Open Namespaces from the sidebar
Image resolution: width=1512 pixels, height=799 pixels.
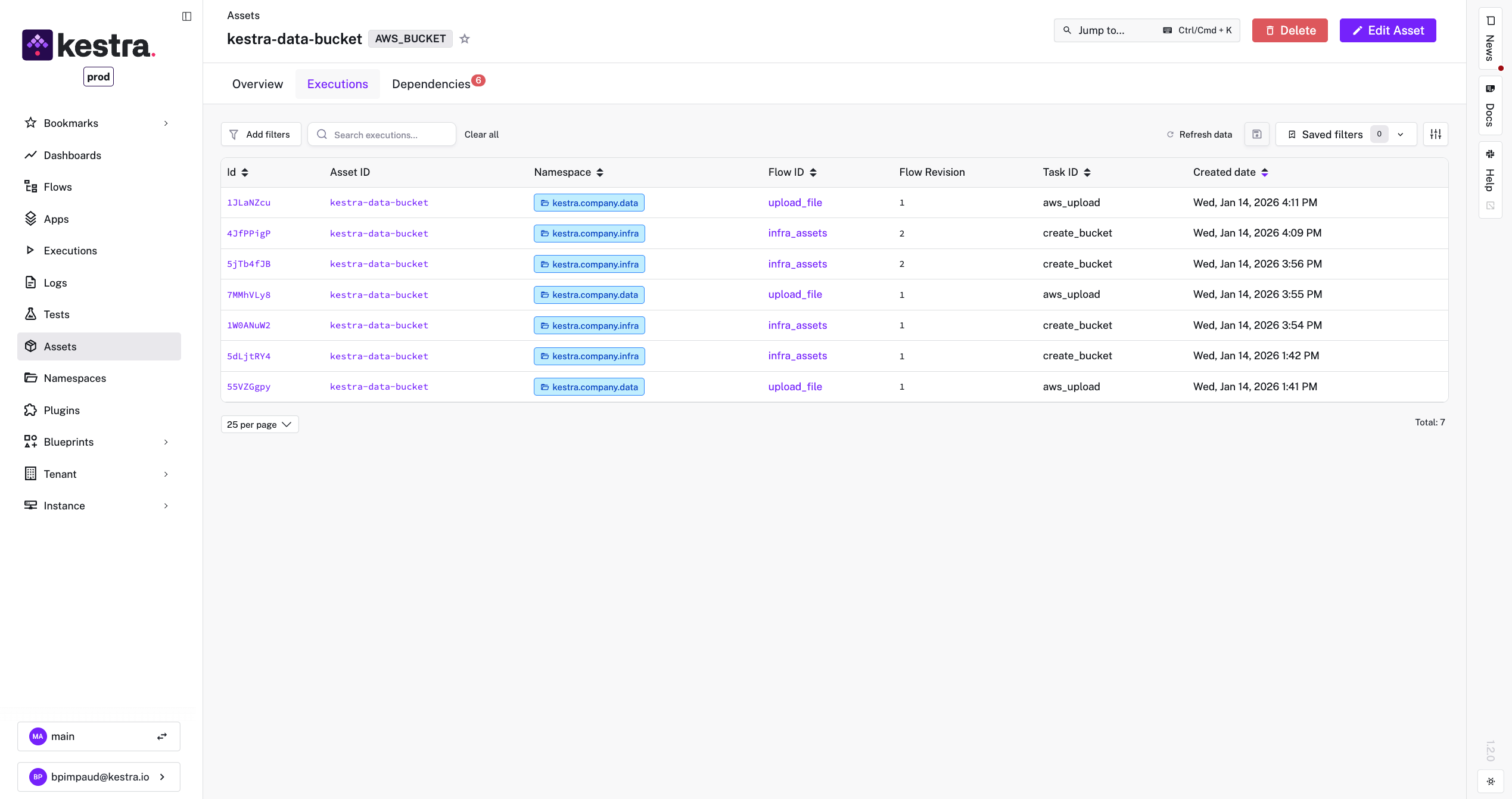(x=99, y=378)
